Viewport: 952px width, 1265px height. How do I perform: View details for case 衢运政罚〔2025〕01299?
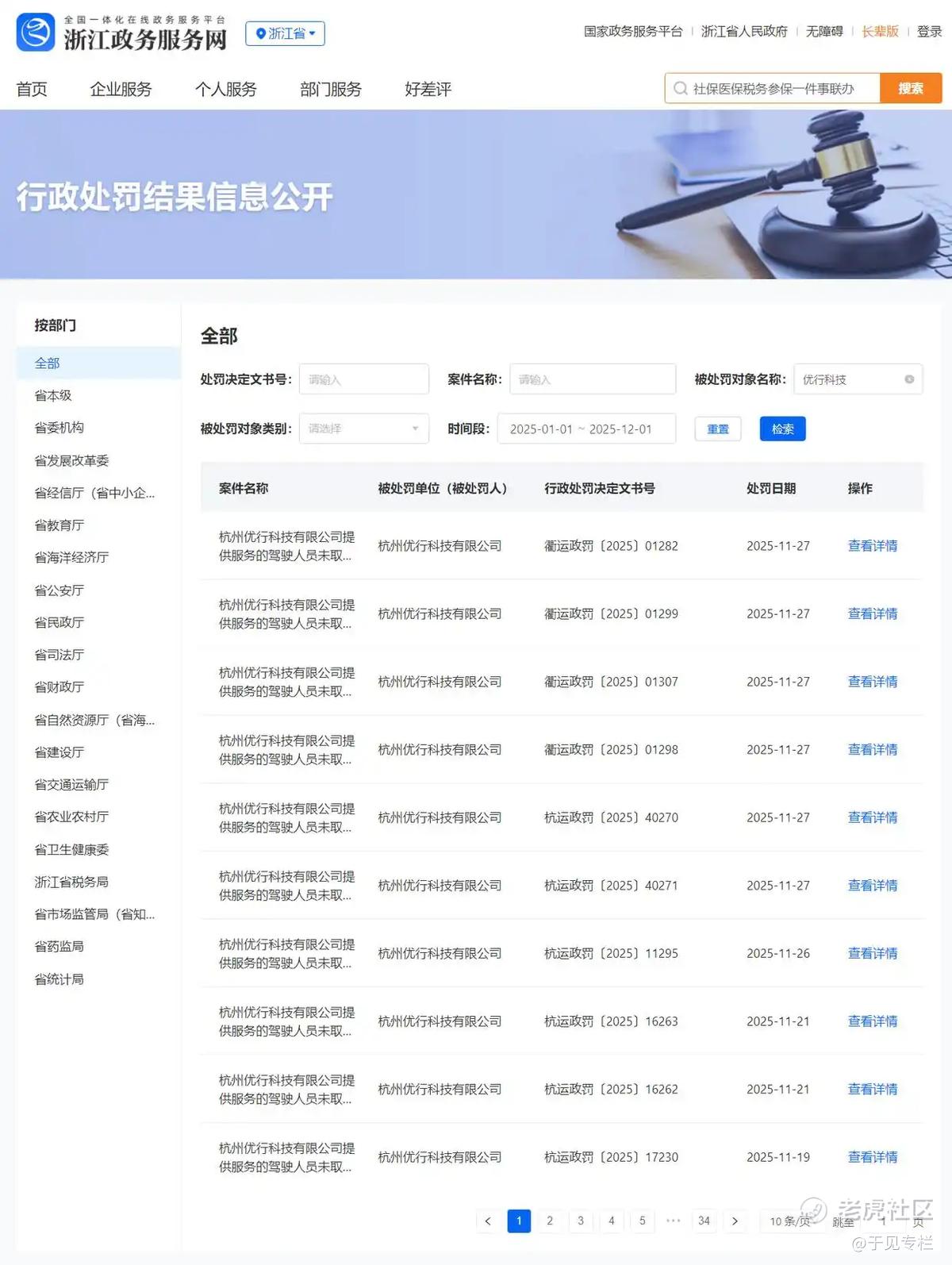[x=873, y=613]
